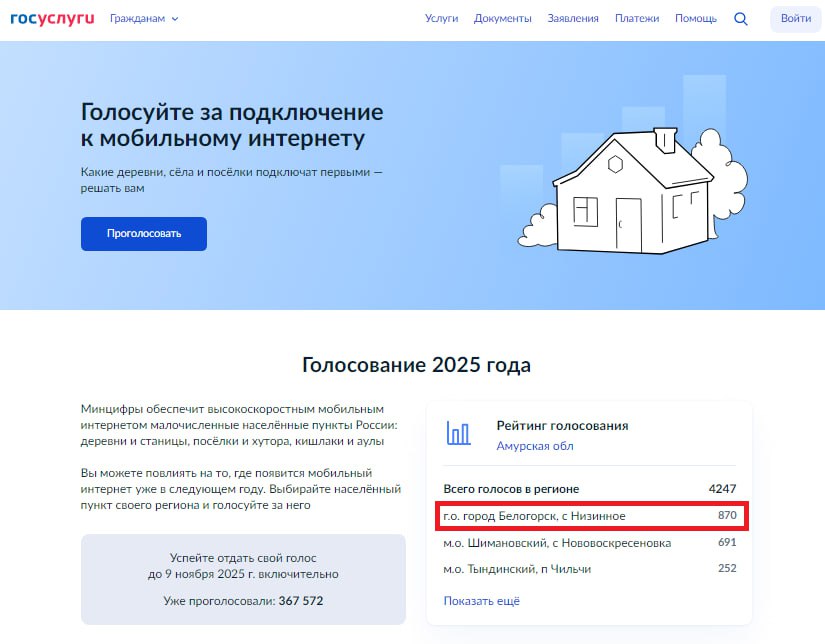Open the search on Gosuslugi header

coord(740,18)
